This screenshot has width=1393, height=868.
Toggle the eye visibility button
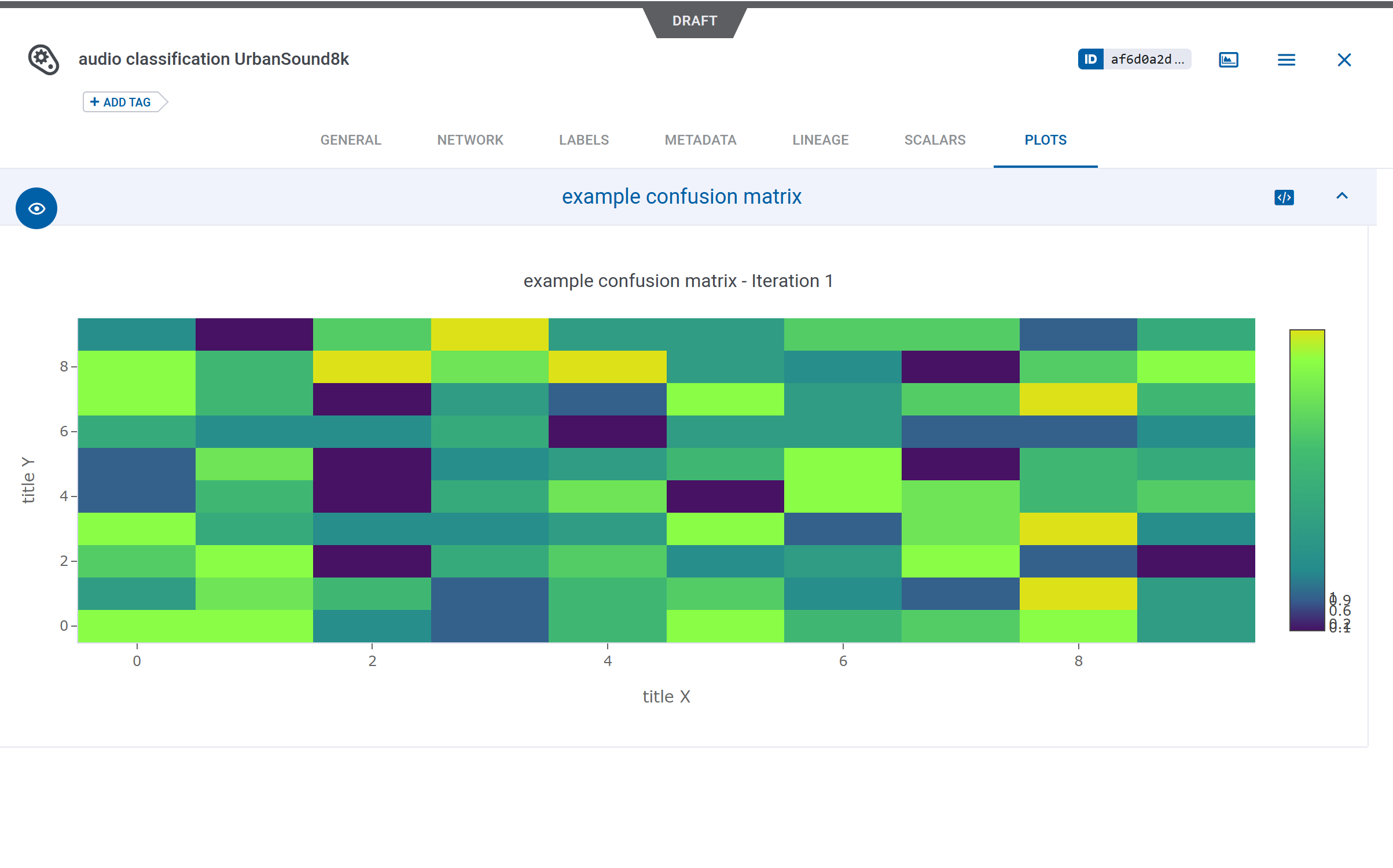36,208
